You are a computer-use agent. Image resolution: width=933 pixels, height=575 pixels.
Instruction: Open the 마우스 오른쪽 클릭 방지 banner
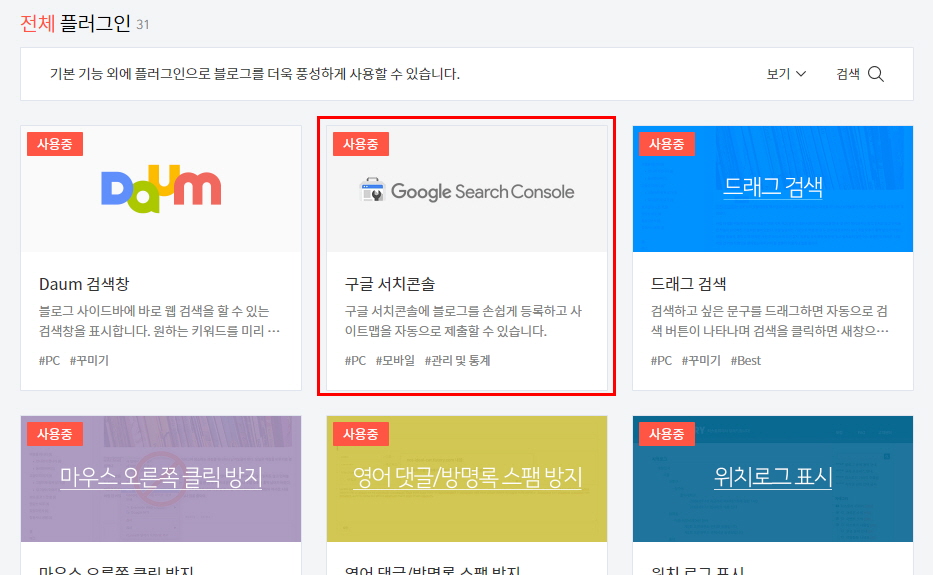(161, 479)
